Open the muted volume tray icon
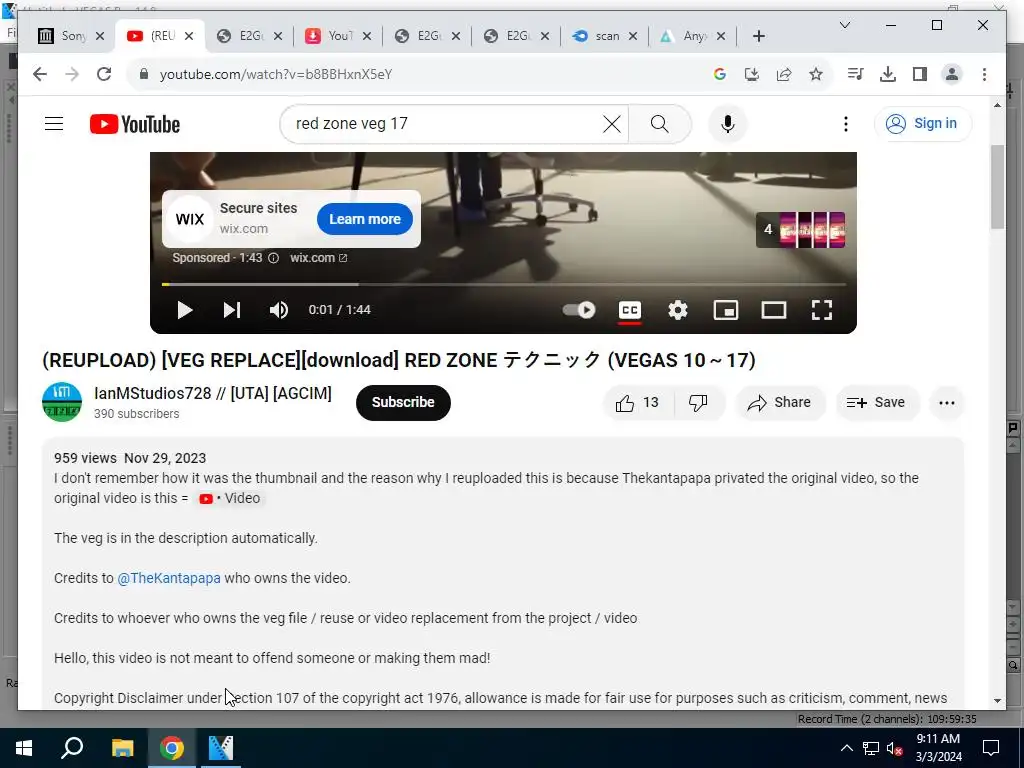This screenshot has height=768, width=1024. 895,748
